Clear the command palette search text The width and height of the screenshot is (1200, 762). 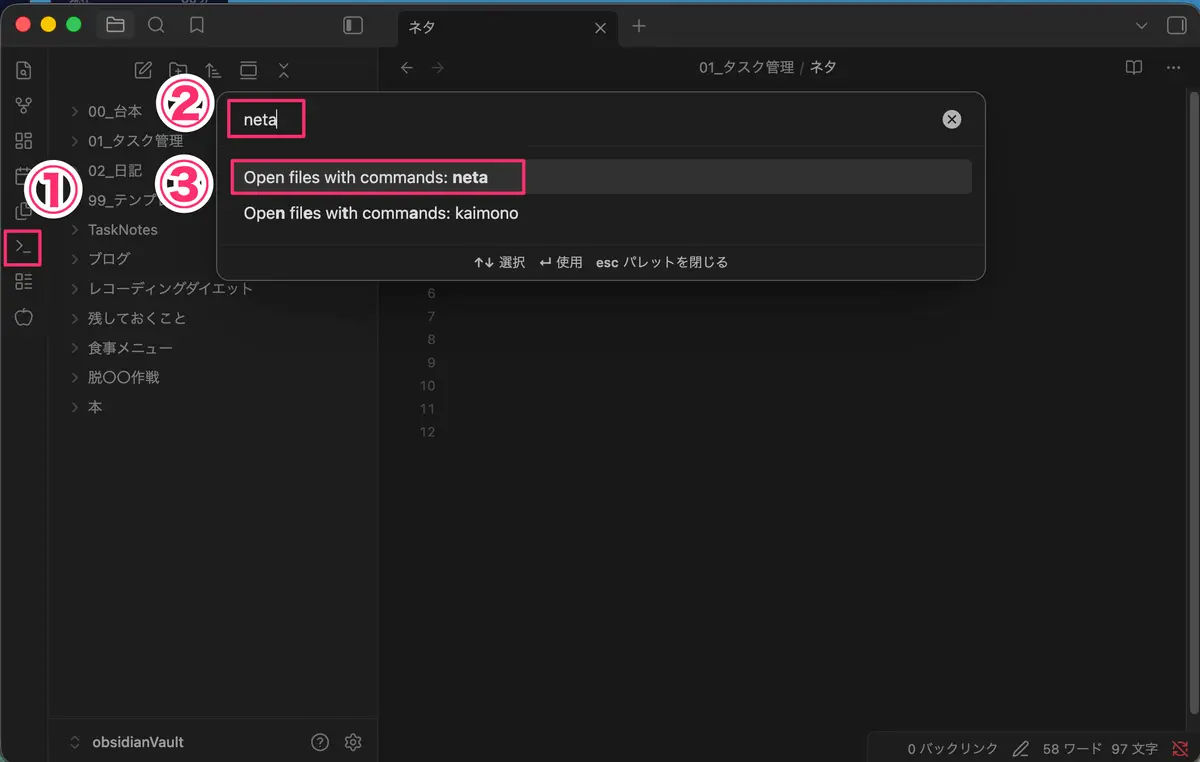(952, 119)
